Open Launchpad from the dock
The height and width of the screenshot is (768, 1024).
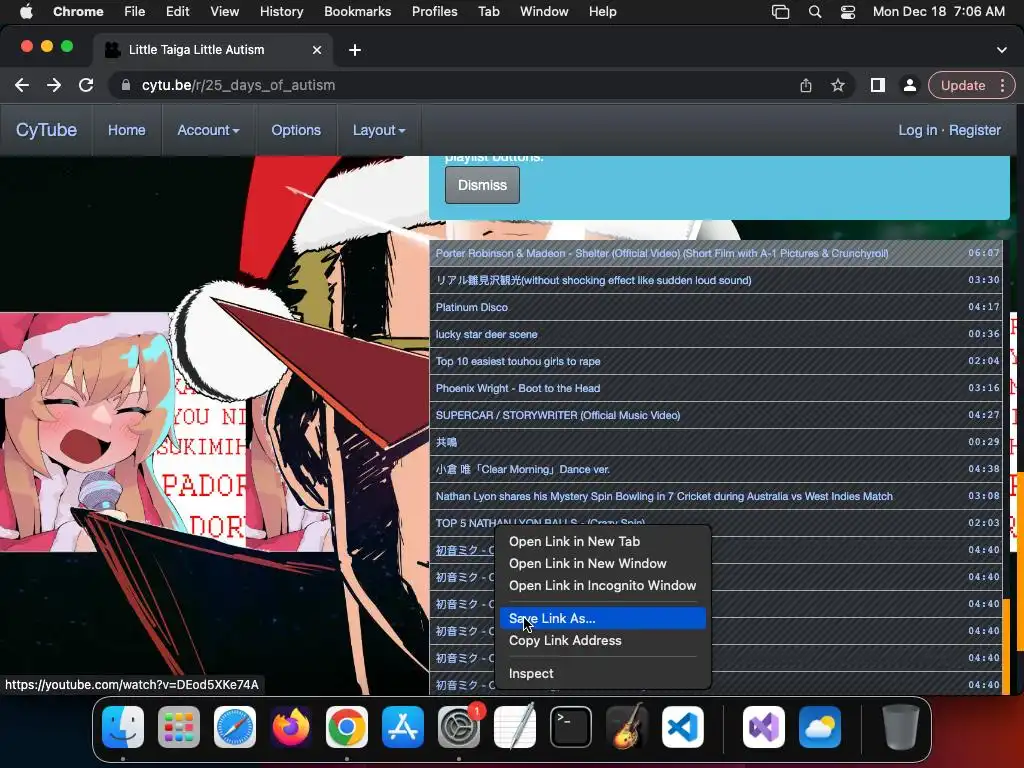tap(179, 727)
